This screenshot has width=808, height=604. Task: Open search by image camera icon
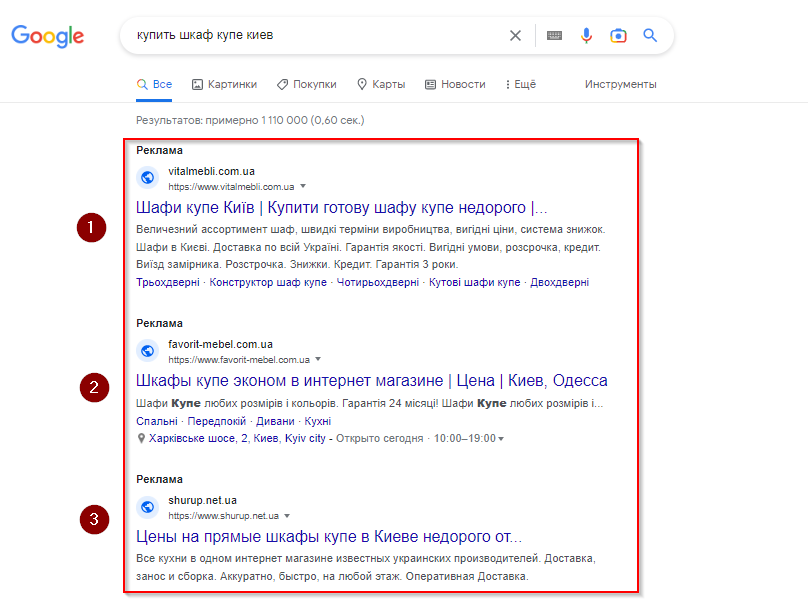click(618, 36)
